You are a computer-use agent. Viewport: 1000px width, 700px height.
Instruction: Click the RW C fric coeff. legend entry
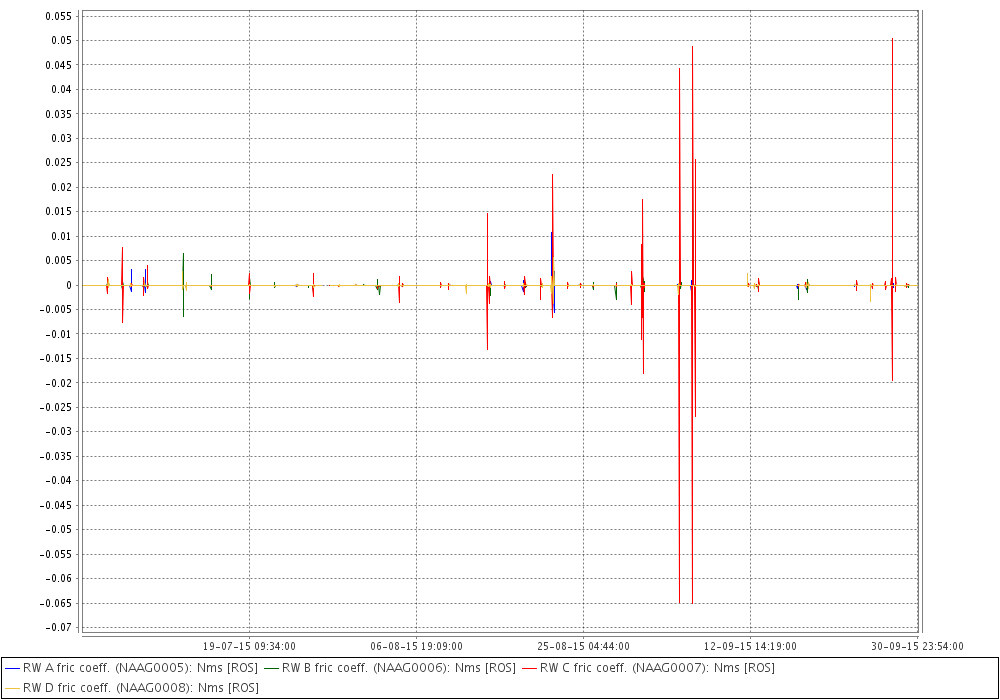point(649,668)
